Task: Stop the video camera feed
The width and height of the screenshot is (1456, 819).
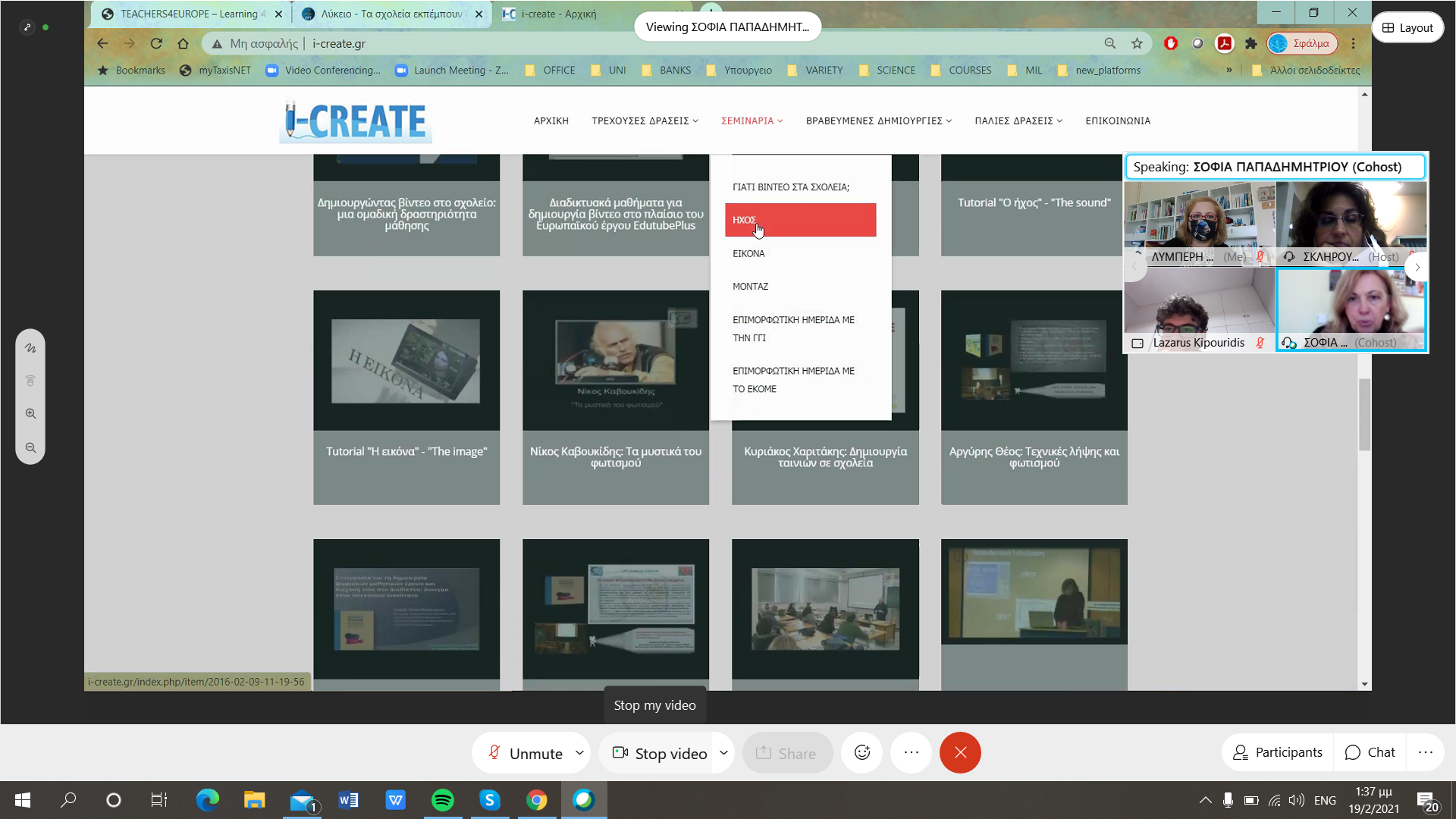Action: 660,753
